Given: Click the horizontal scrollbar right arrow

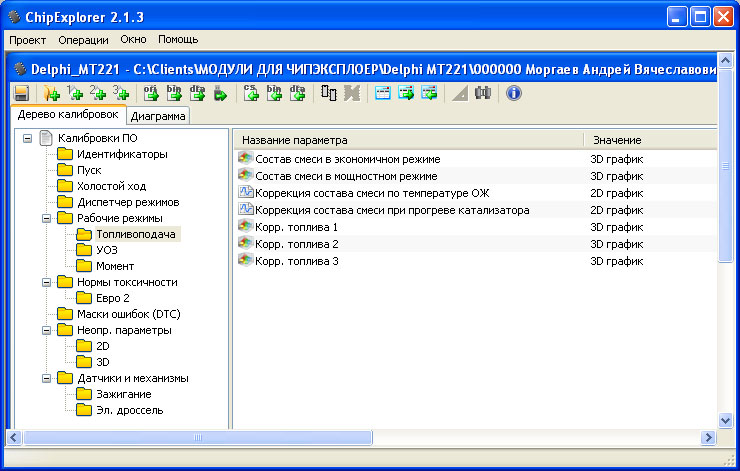Looking at the screenshot, I should click(x=708, y=437).
